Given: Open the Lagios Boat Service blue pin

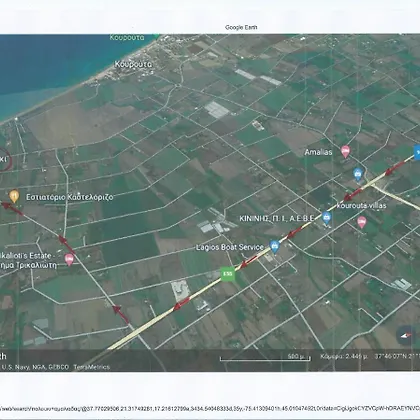Looking at the screenshot, I should click(x=274, y=247).
